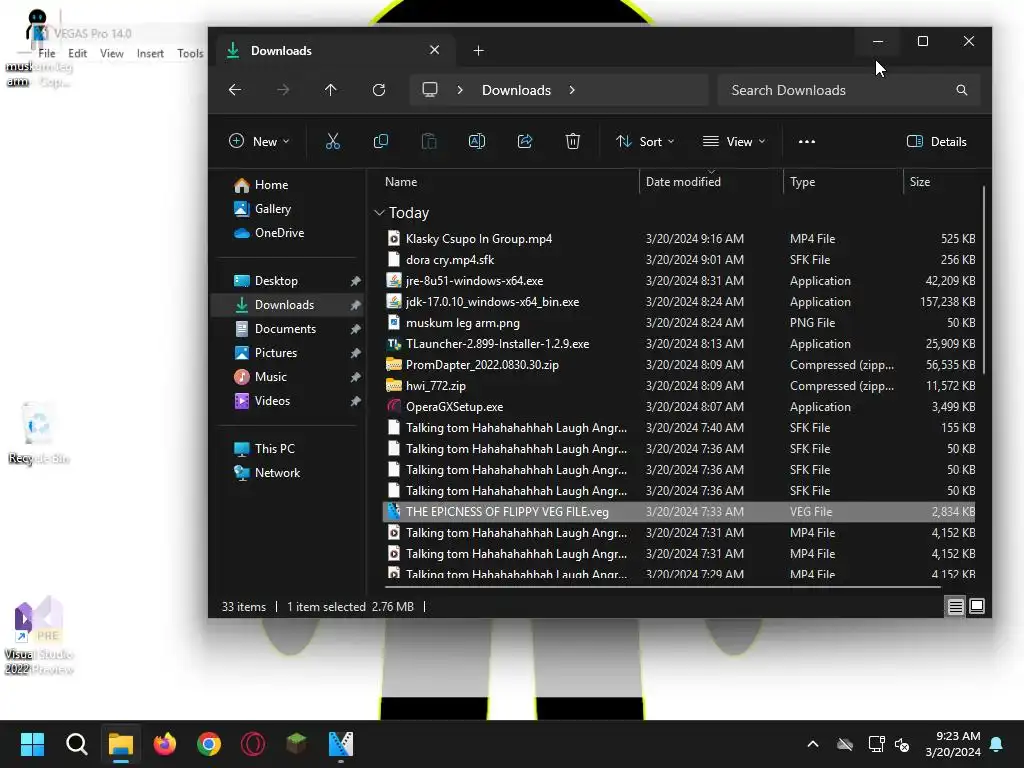Click the PC monitor icon in address bar
This screenshot has height=768, width=1024.
tap(430, 90)
